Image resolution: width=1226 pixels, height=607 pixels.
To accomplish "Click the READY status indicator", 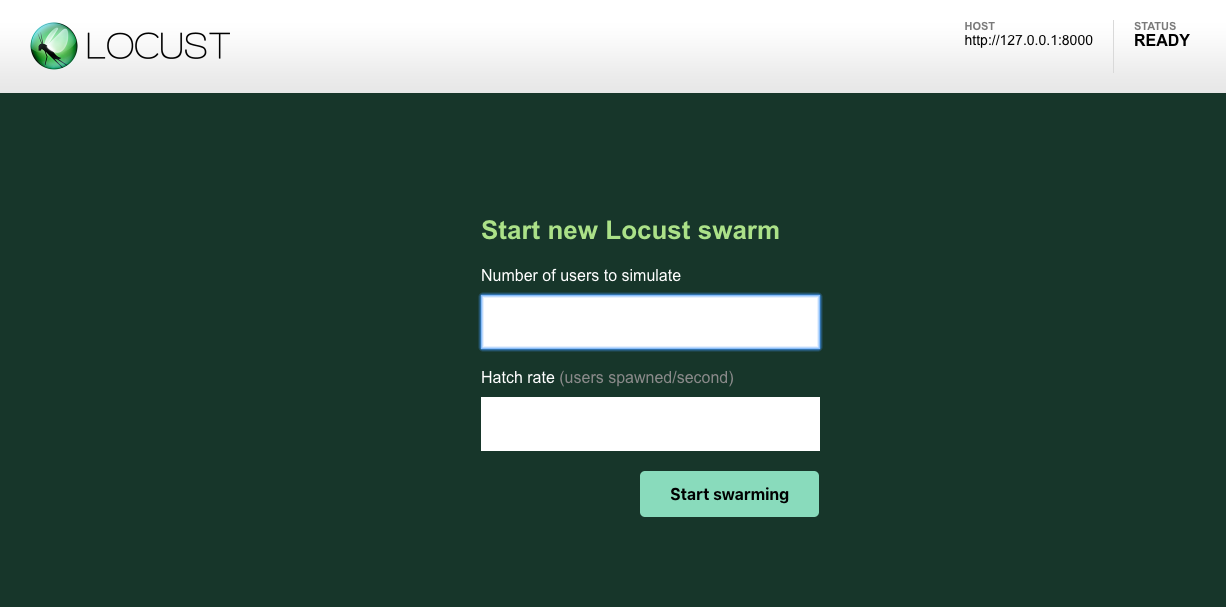I will [x=1162, y=41].
